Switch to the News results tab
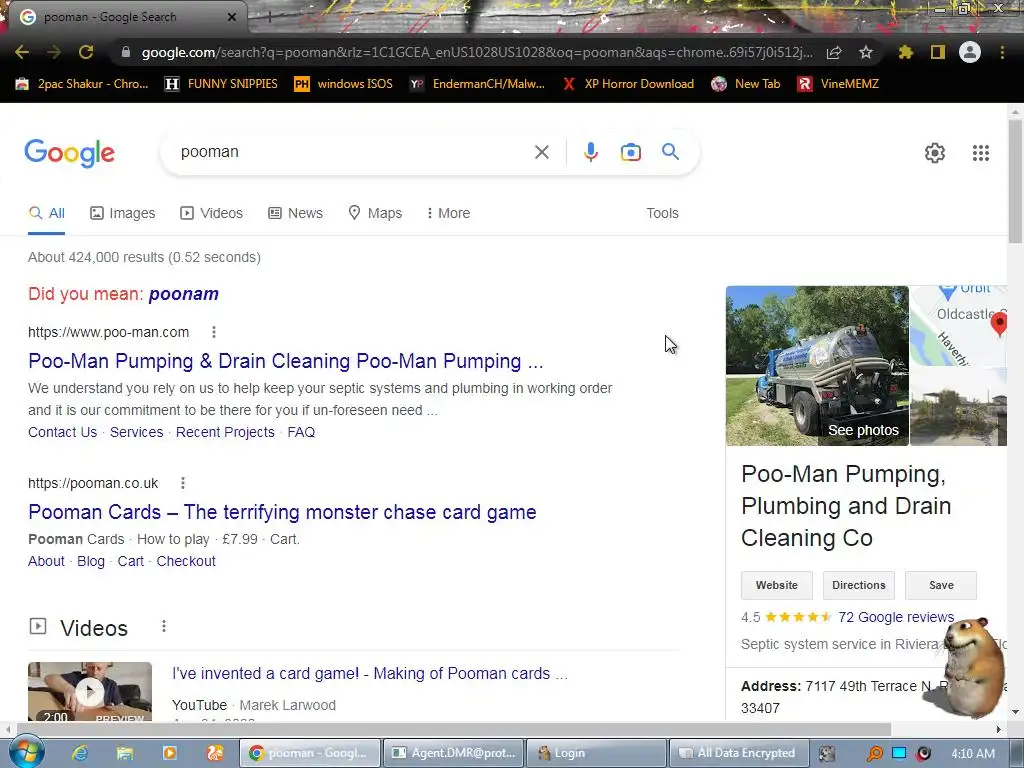The width and height of the screenshot is (1024, 768). 295,213
